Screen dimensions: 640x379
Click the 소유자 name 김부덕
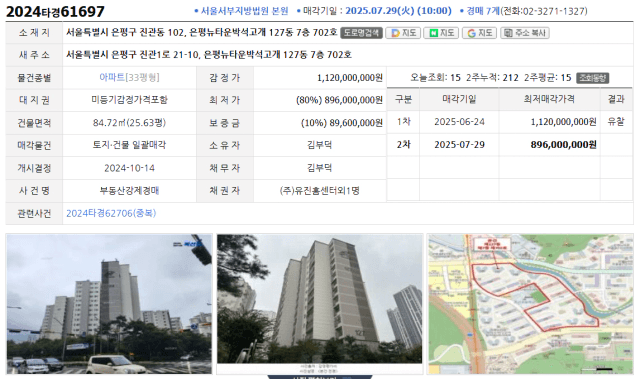pyautogui.click(x=320, y=145)
